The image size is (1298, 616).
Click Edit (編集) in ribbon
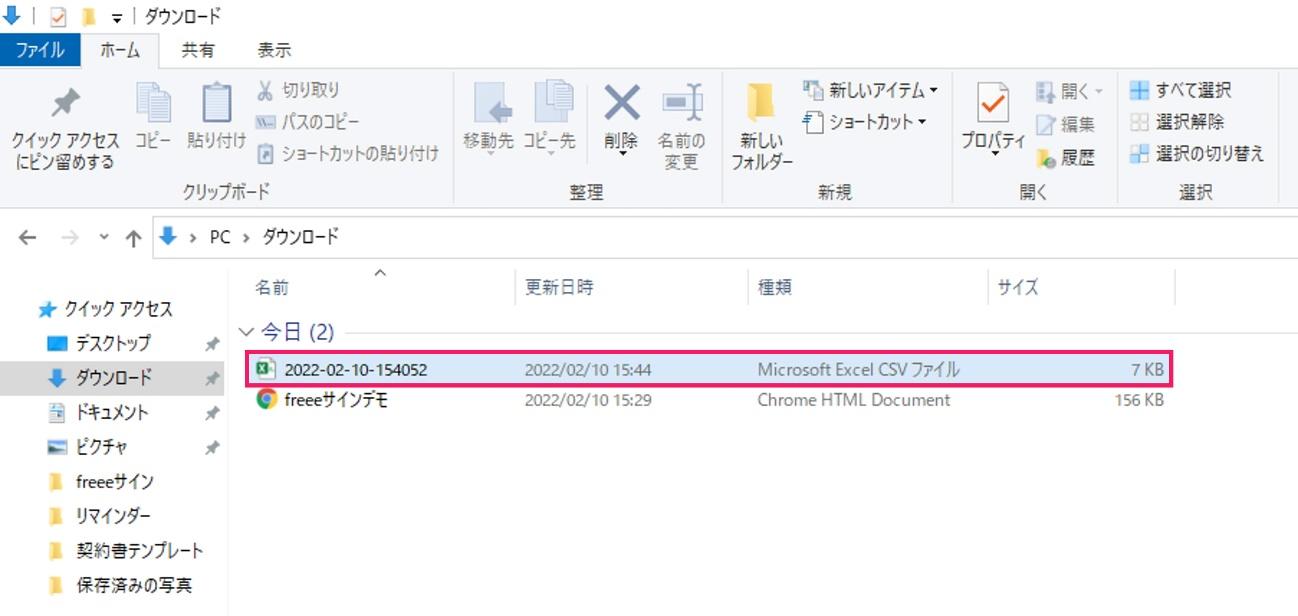[x=1066, y=124]
